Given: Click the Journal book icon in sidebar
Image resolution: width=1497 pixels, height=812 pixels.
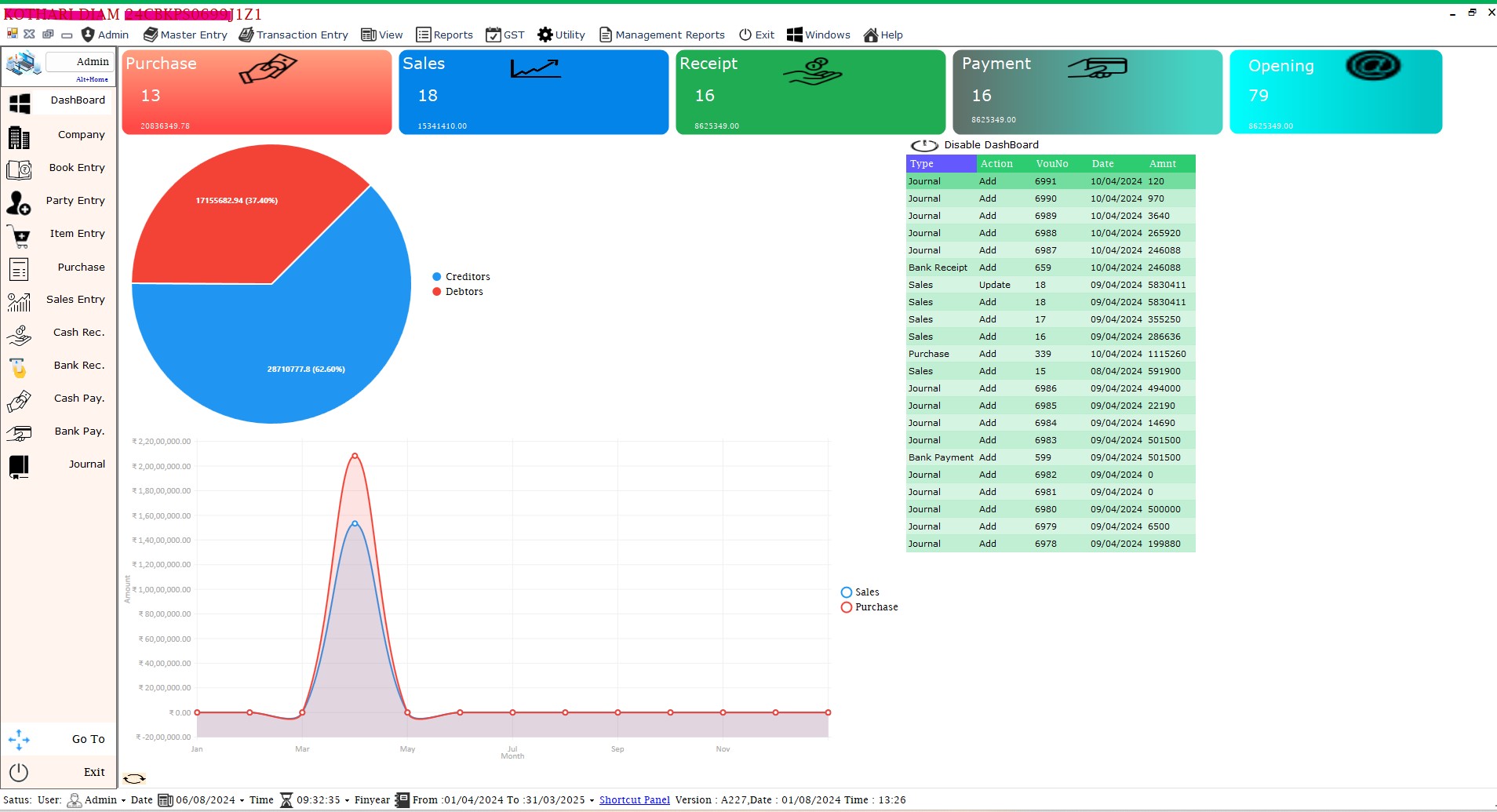Looking at the screenshot, I should [x=20, y=466].
